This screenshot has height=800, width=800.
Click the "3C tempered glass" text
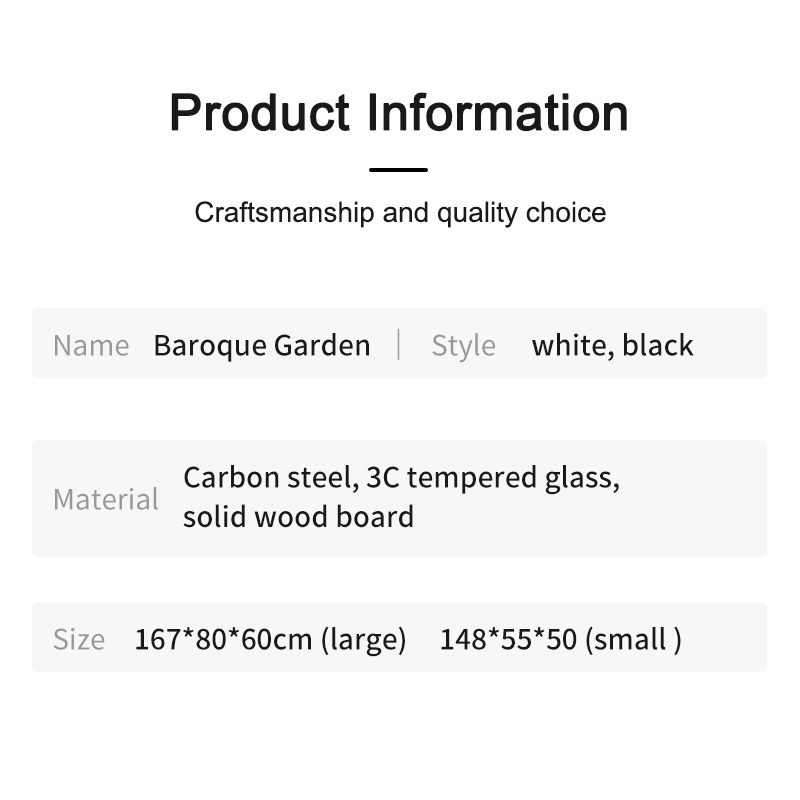click(492, 477)
